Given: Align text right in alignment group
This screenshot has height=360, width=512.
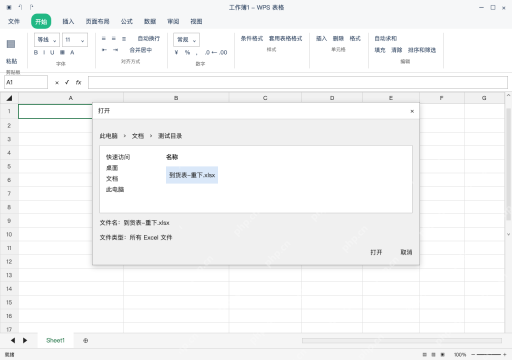Looking at the screenshot, I should (x=124, y=39).
